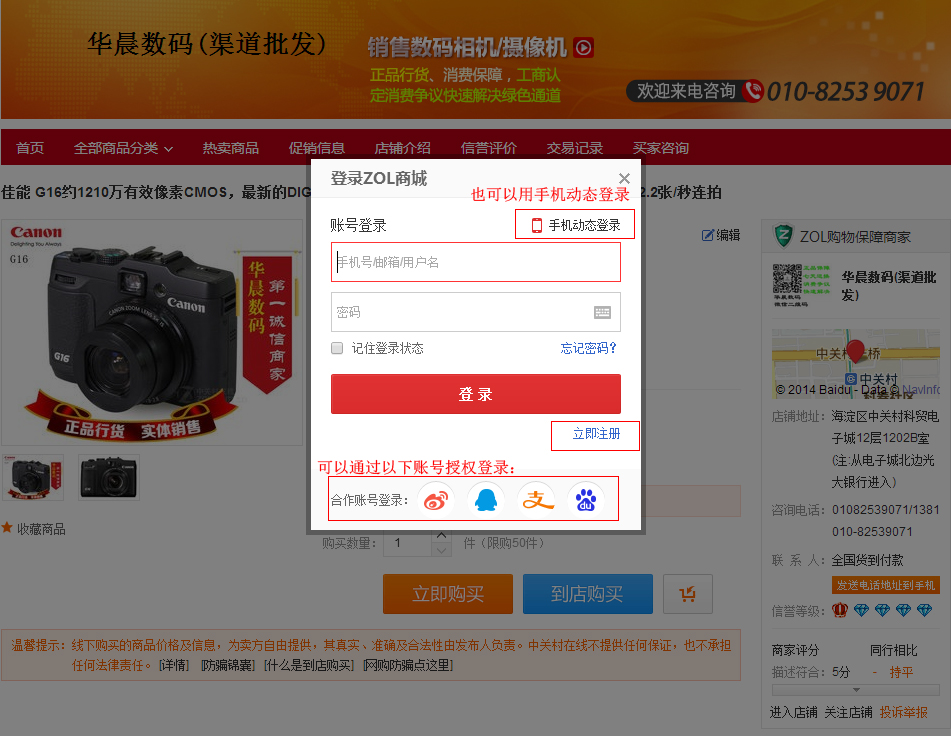Open the [网购防骗点这里] link

[x=408, y=665]
